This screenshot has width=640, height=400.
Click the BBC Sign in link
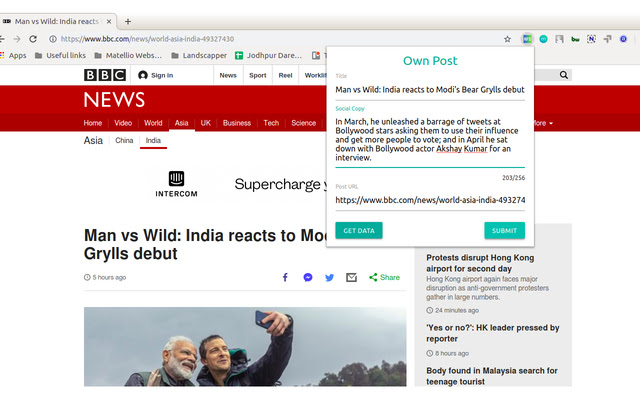156,75
